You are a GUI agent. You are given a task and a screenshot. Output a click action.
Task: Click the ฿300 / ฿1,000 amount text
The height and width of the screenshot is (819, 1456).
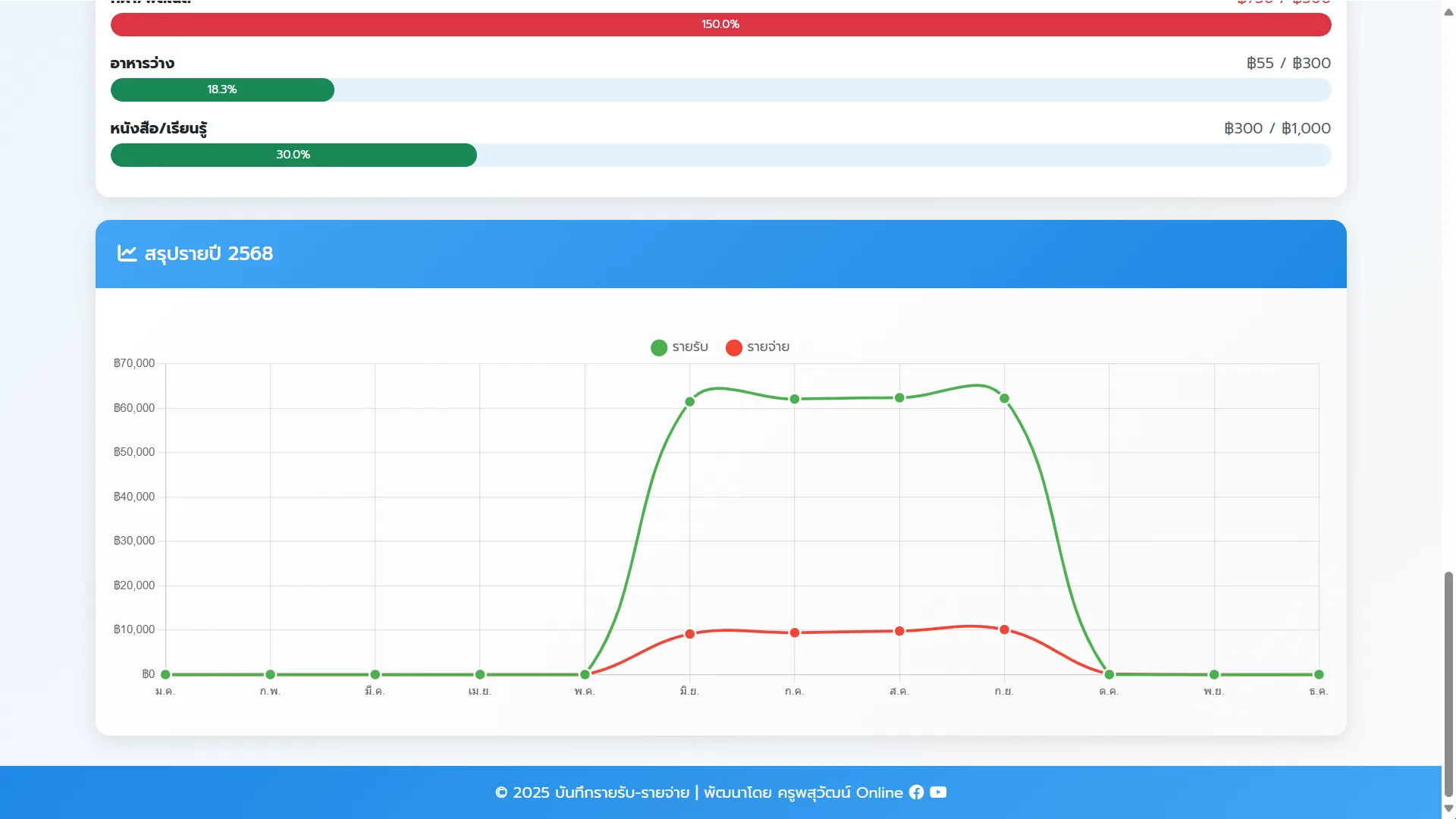point(1277,128)
